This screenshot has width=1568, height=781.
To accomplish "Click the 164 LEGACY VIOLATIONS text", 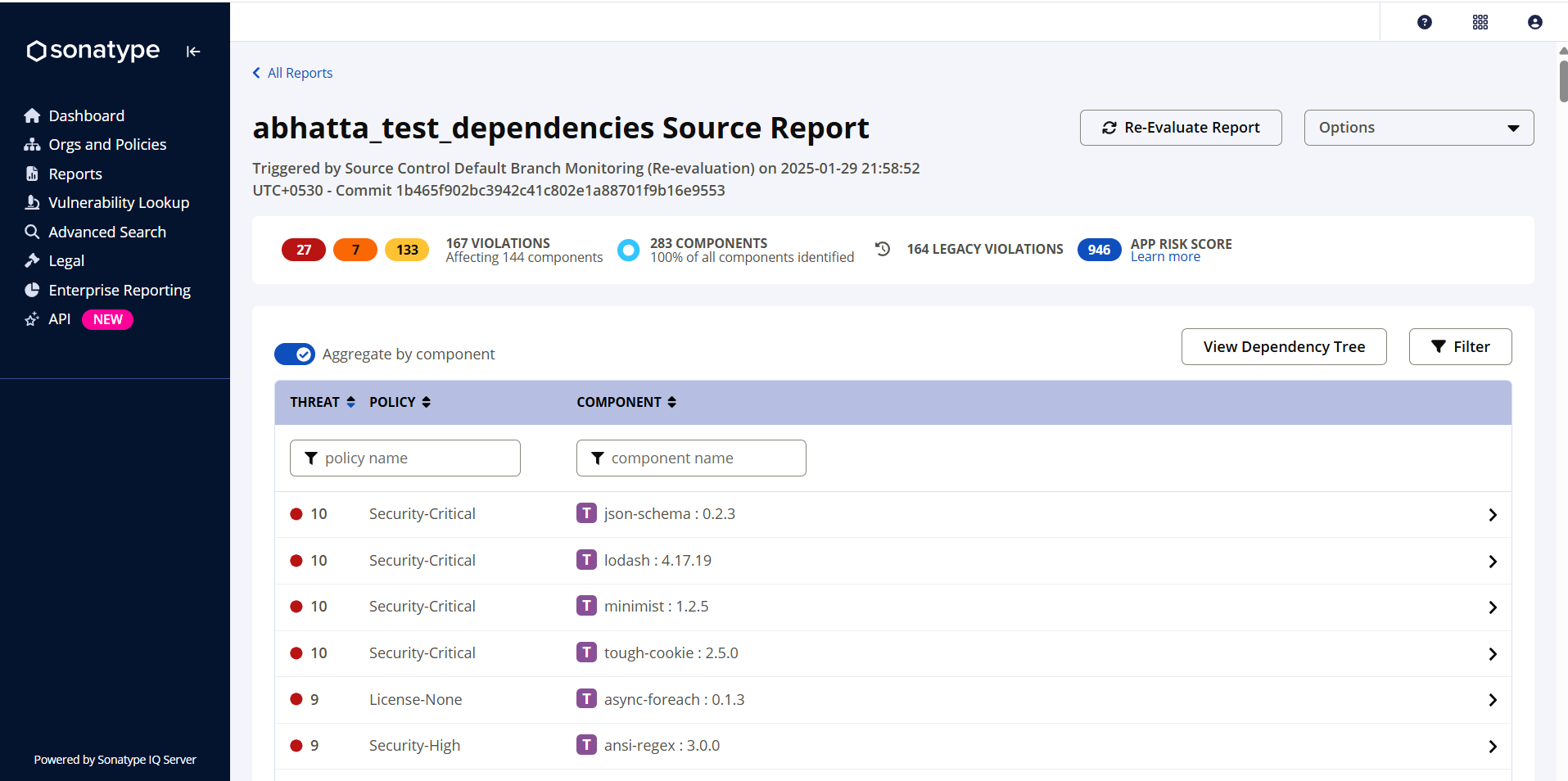I will coord(985,249).
